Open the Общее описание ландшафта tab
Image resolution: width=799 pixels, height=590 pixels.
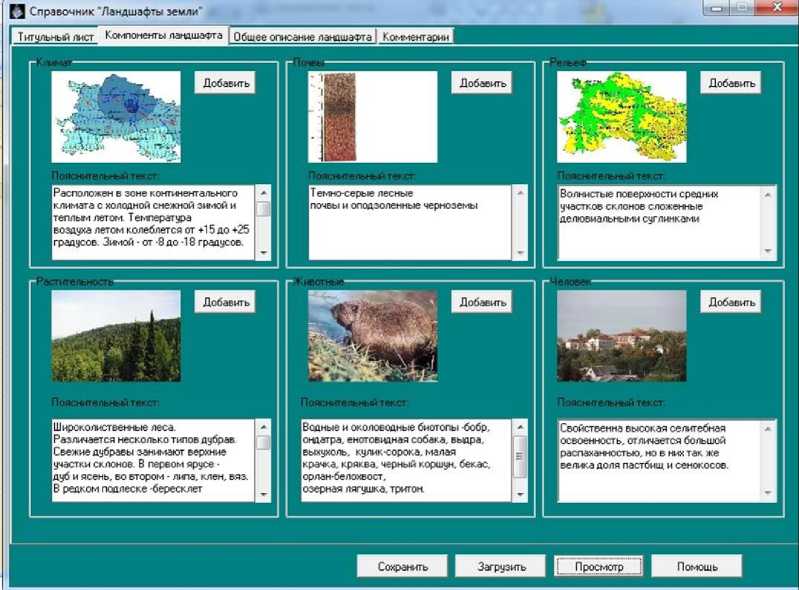coord(301,37)
